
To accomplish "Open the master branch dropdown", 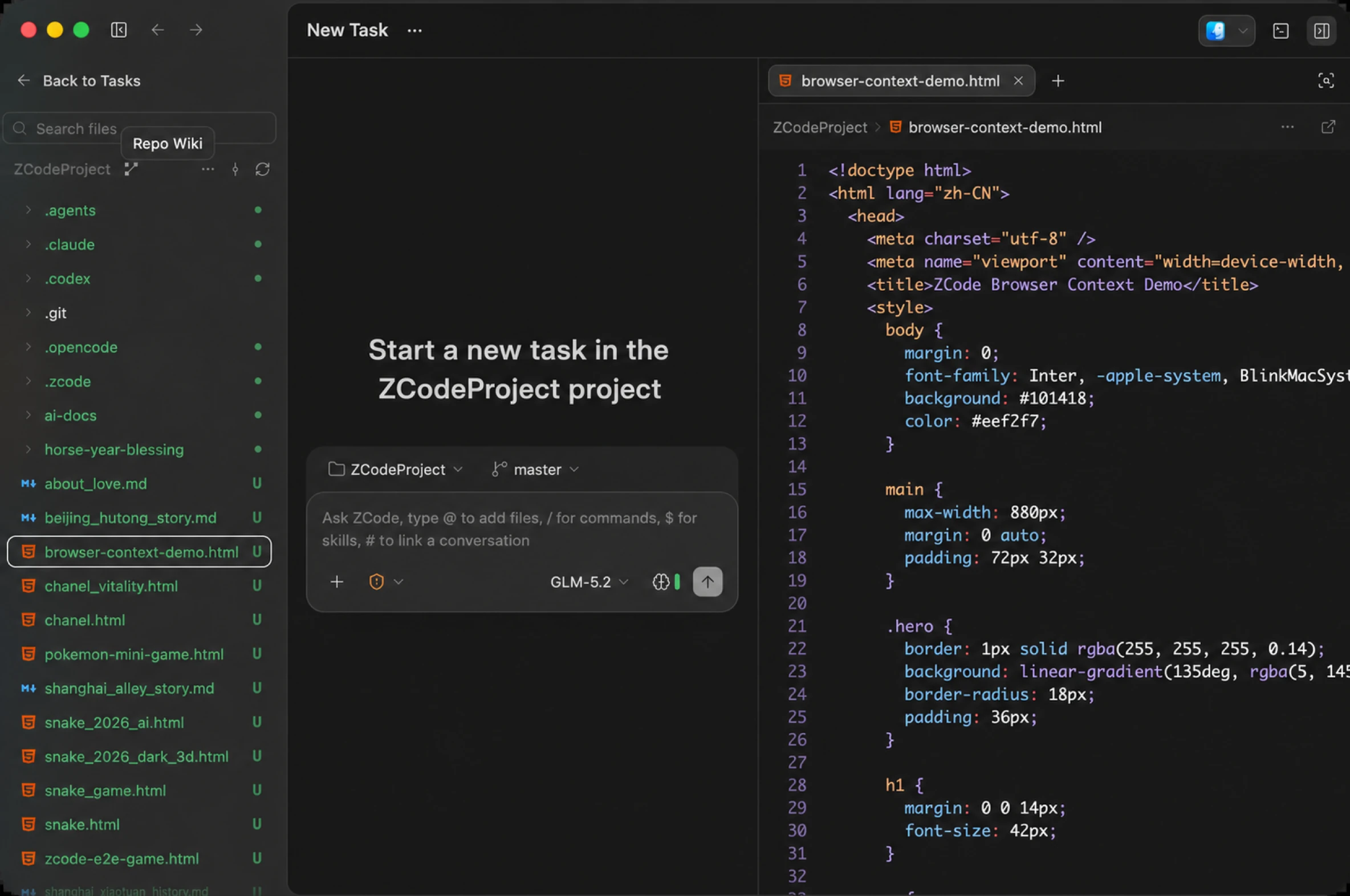I will 536,470.
